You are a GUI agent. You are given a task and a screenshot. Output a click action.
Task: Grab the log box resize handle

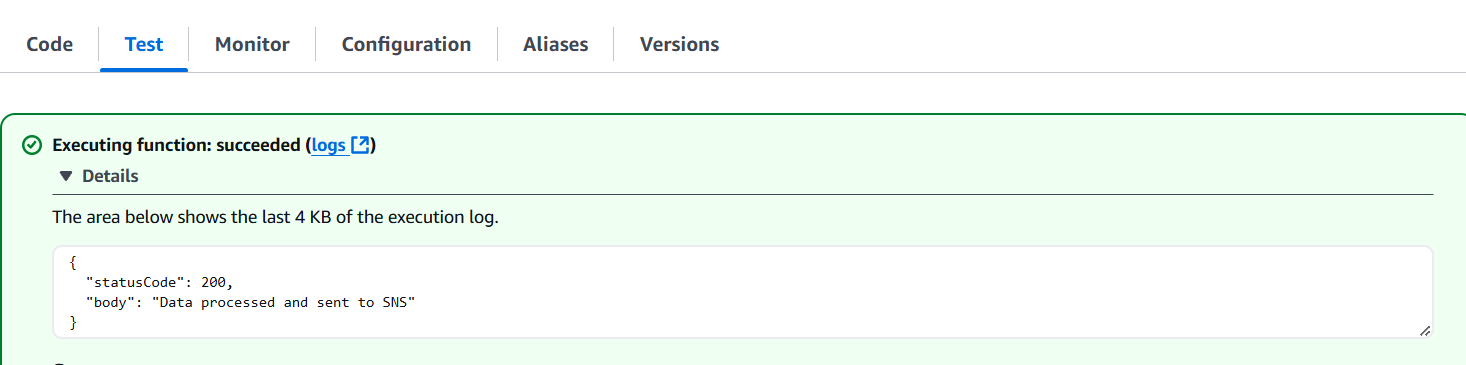[x=1424, y=330]
